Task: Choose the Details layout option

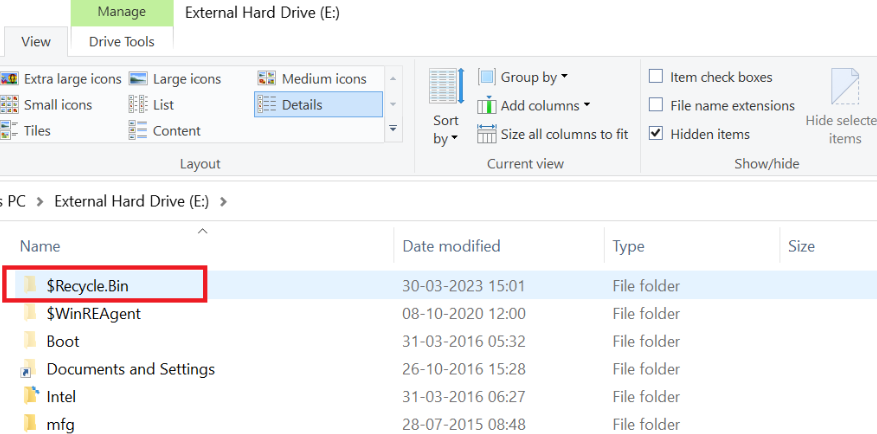Action: click(x=318, y=105)
